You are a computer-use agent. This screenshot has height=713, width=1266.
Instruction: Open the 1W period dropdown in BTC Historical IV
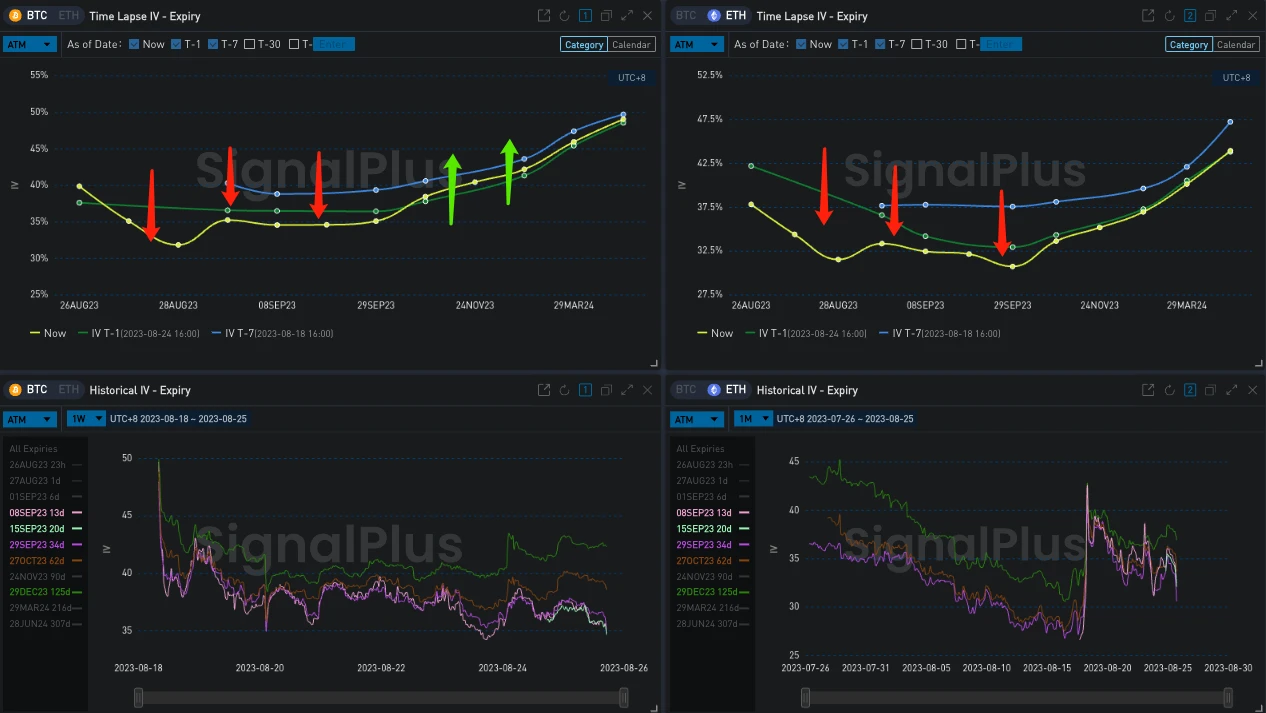(x=86, y=419)
